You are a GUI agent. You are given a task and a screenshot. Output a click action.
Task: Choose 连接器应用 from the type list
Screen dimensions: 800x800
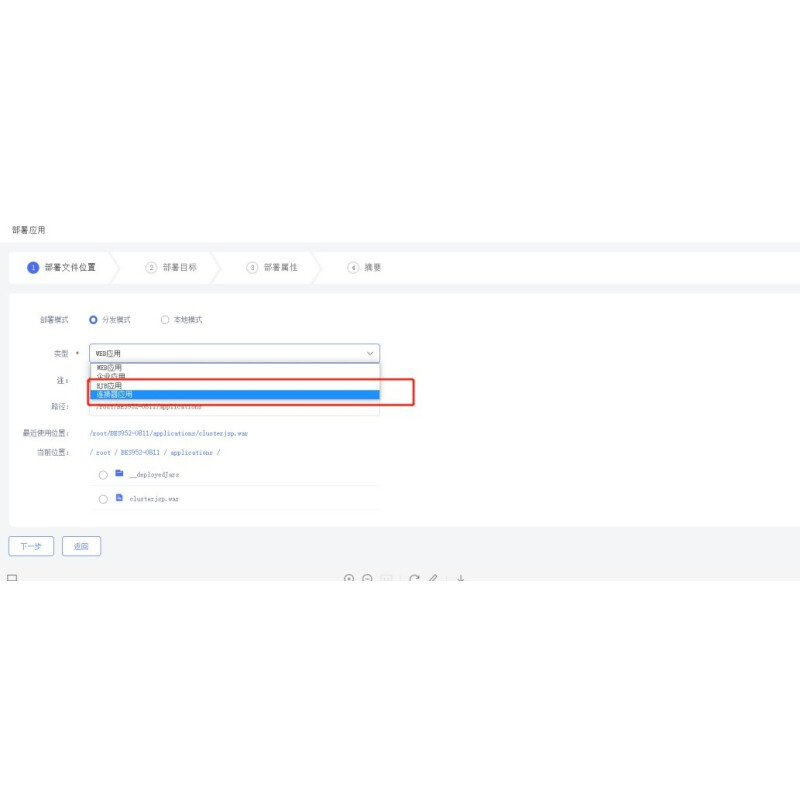(x=235, y=394)
